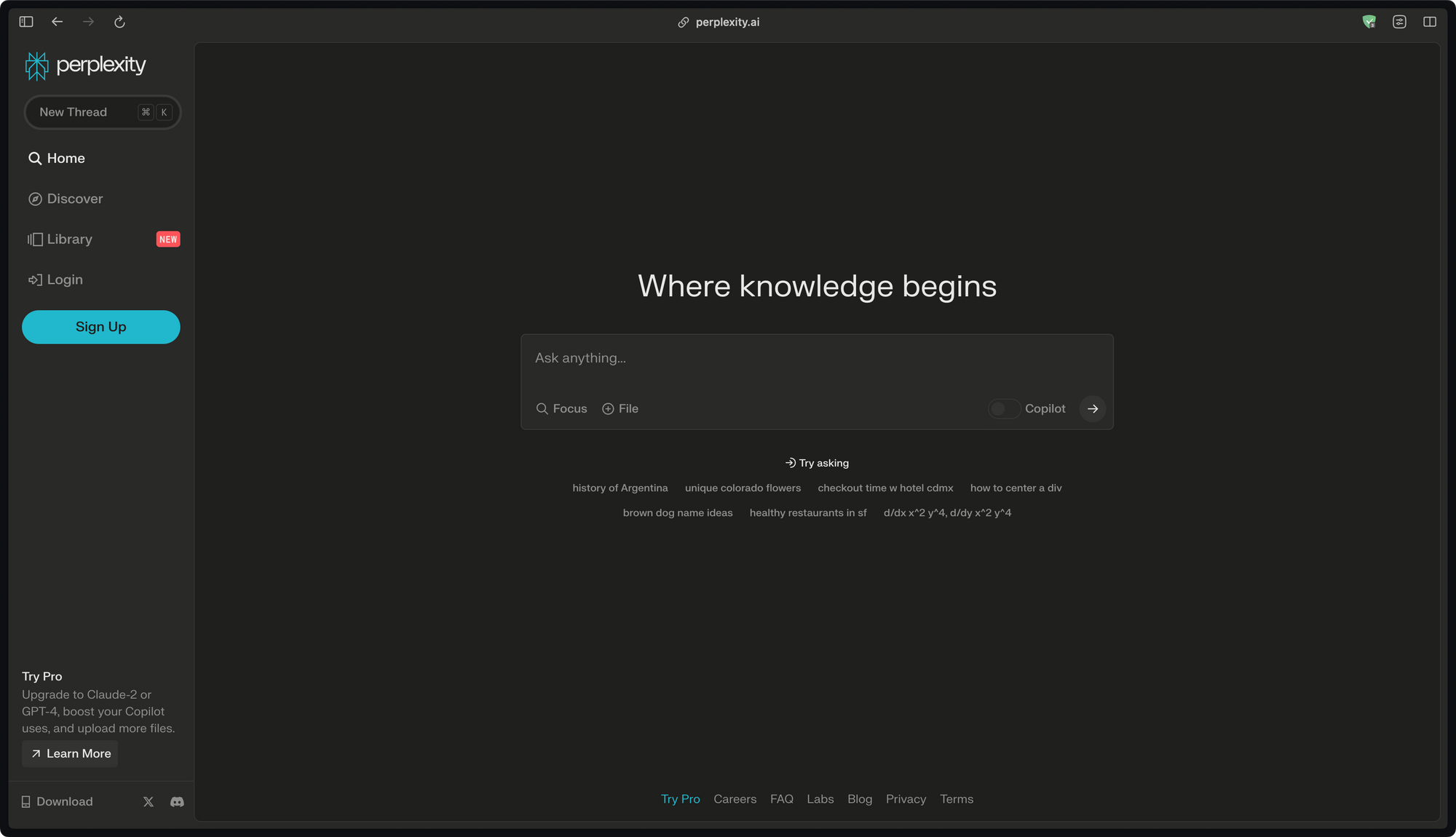Image resolution: width=1456 pixels, height=837 pixels.
Task: Open the split view icon
Action: (1430, 22)
